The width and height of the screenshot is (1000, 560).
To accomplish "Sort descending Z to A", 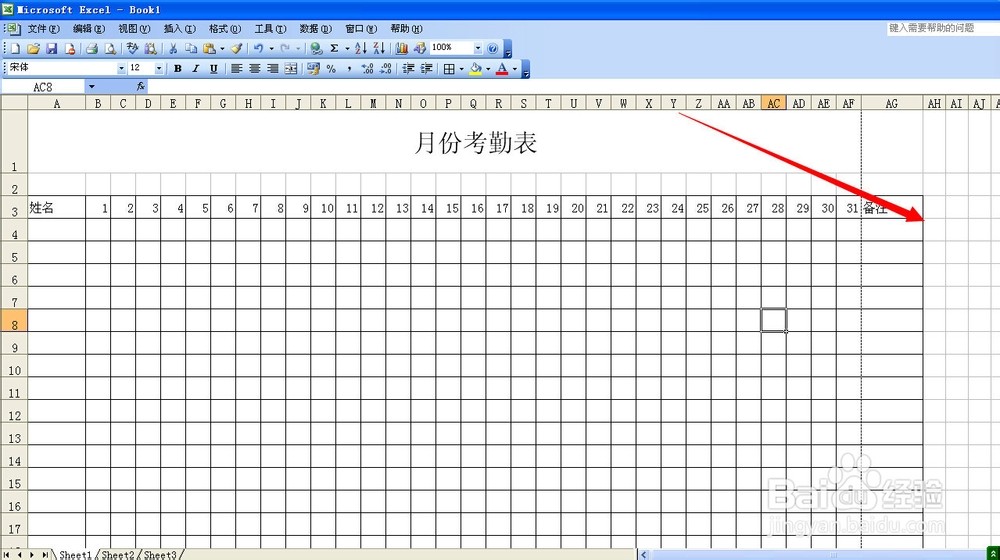I will point(379,48).
